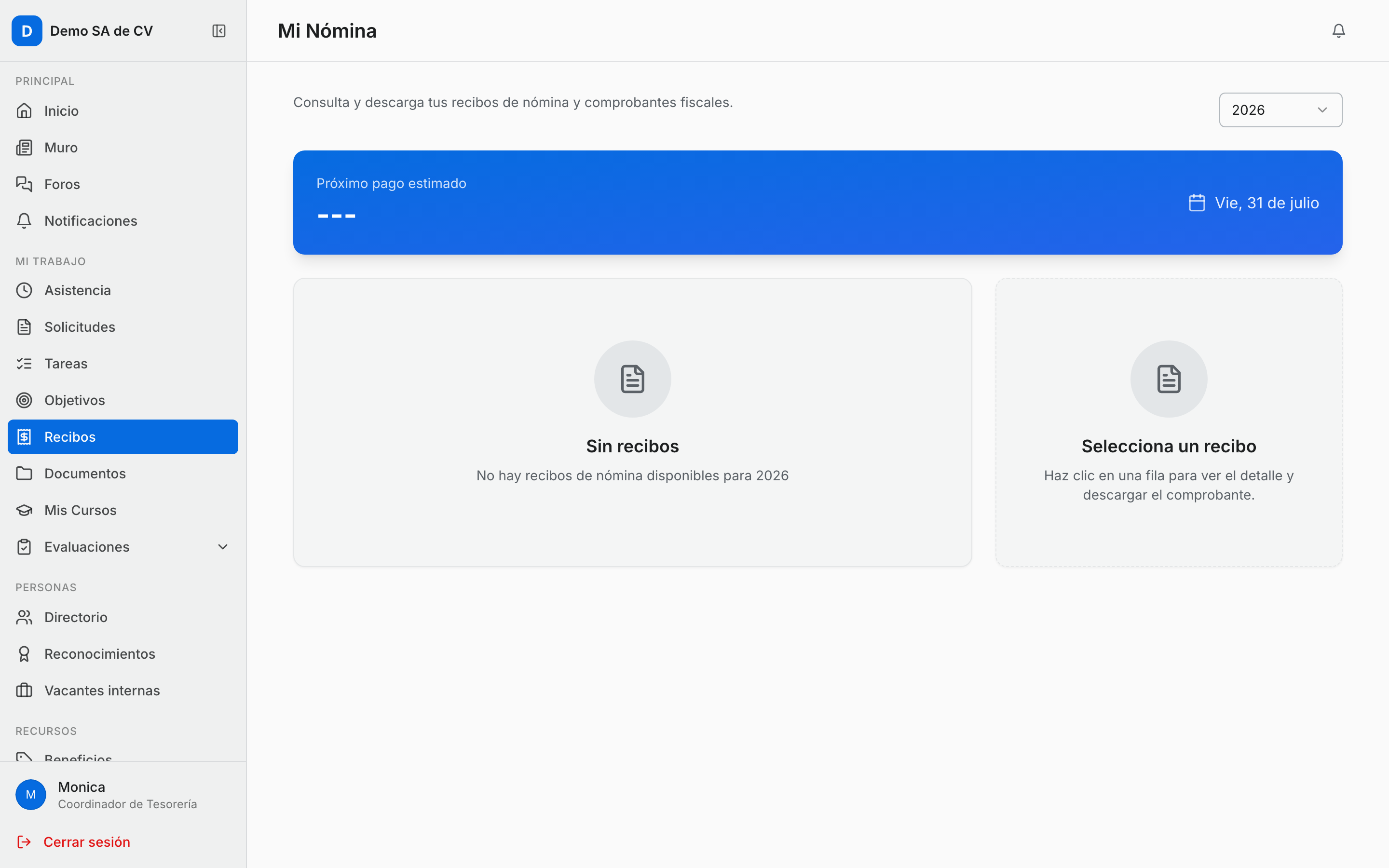
Task: Click the Recibos receipt icon
Action: [24, 437]
